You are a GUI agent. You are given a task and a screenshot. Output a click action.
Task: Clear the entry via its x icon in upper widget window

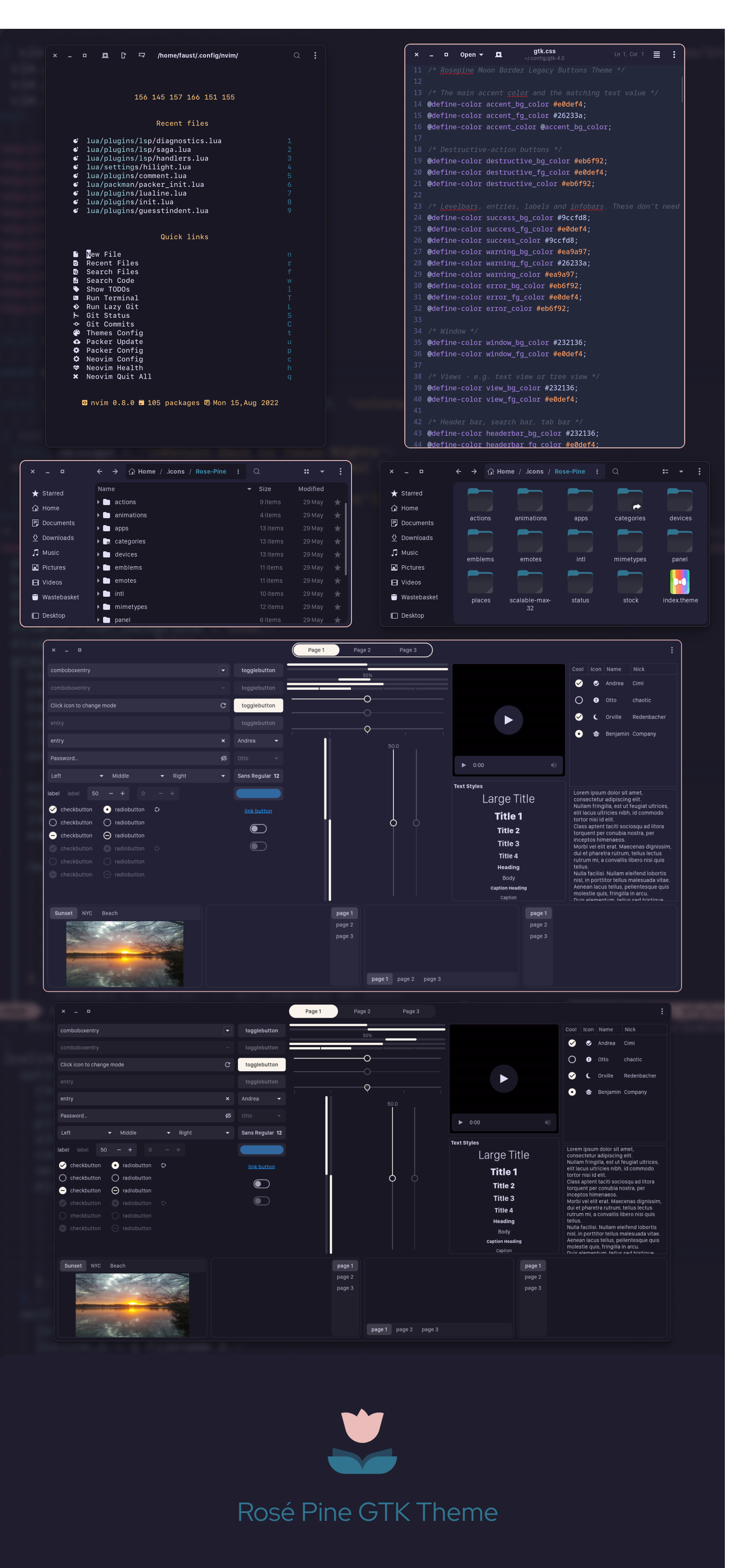click(x=223, y=741)
